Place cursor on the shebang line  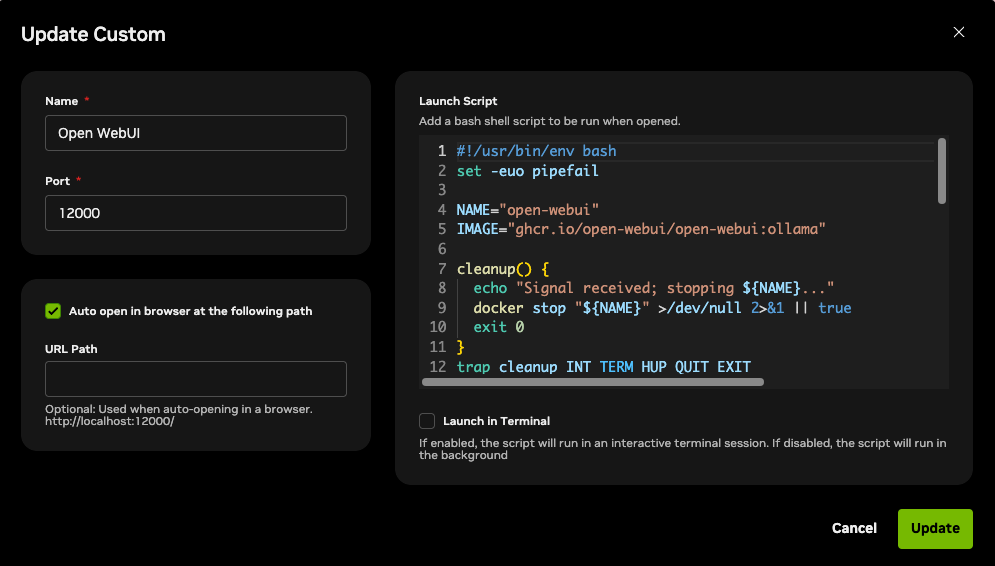click(536, 151)
